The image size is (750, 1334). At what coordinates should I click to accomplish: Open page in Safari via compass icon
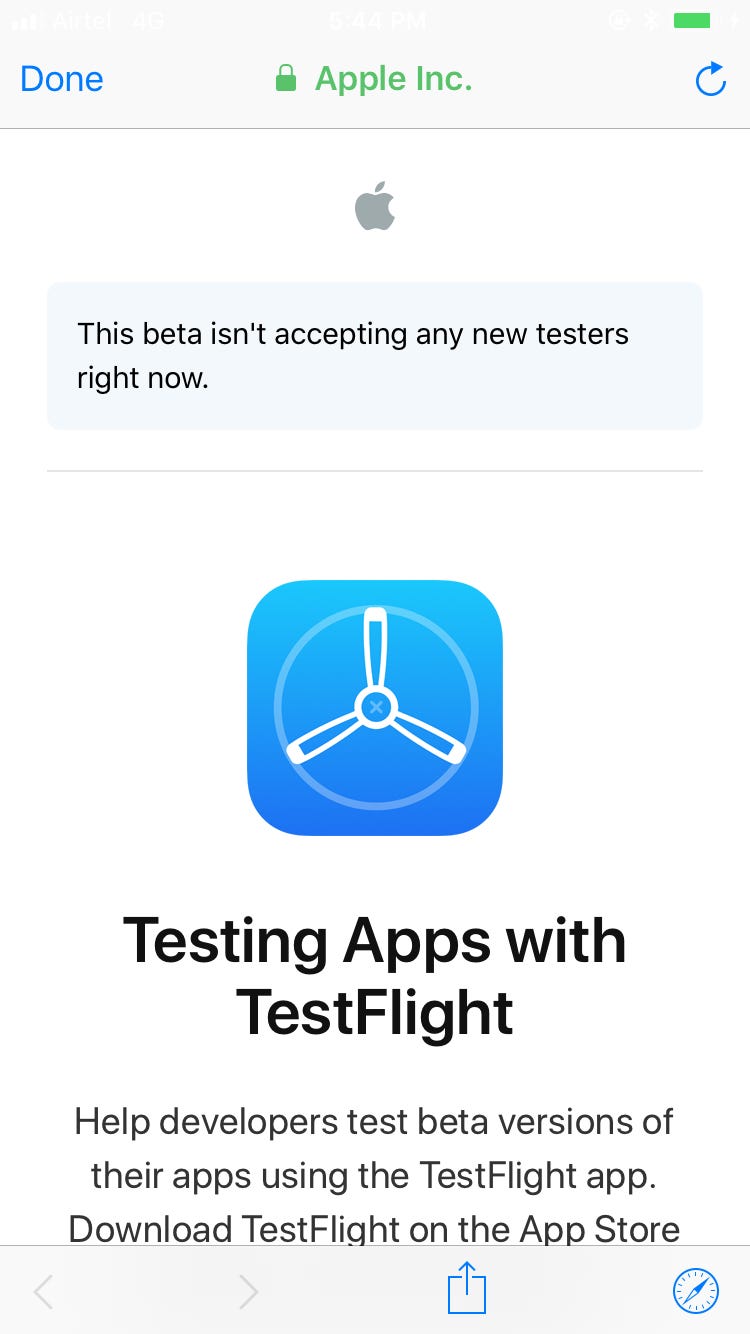pos(695,1291)
